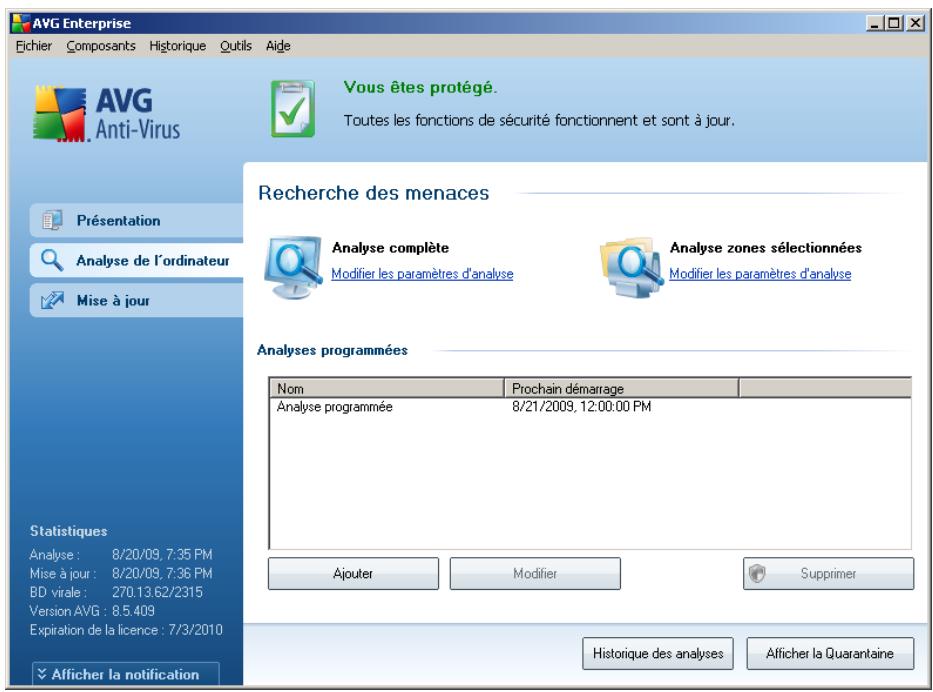Image resolution: width=933 pixels, height=692 pixels.
Task: Click the magnifier icon beside Analyse de l'ordinateur
Action: [52, 260]
